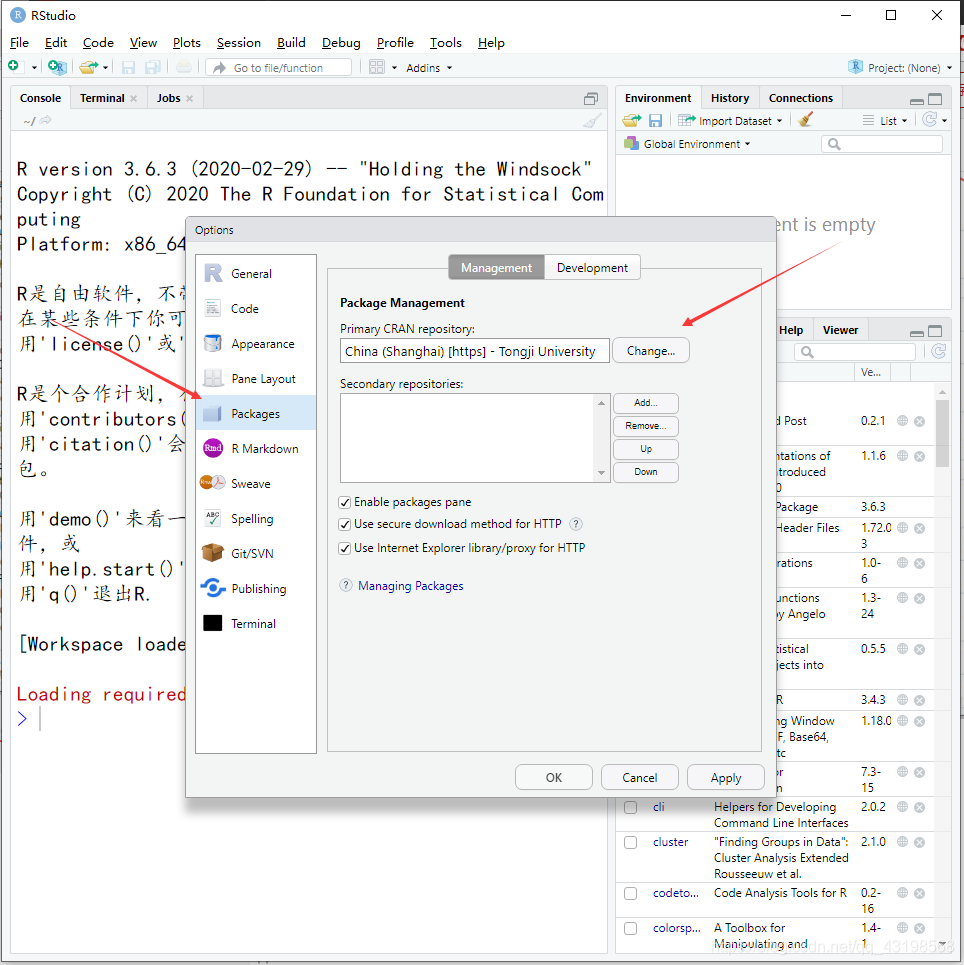
Task: Toggle Use Internet Explorer library/proxy checkbox
Action: click(345, 548)
